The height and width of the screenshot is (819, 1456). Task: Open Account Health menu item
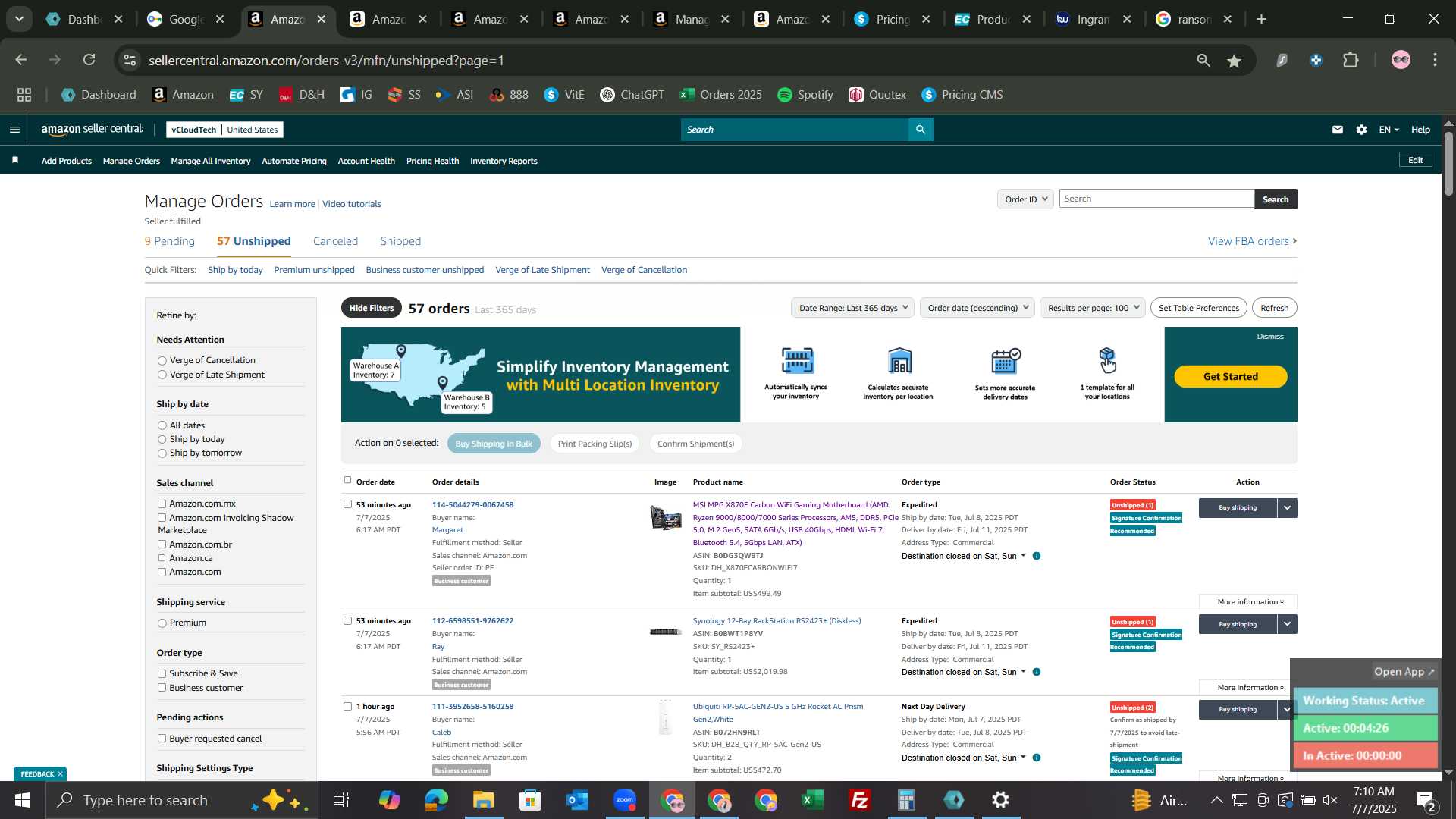tap(366, 161)
